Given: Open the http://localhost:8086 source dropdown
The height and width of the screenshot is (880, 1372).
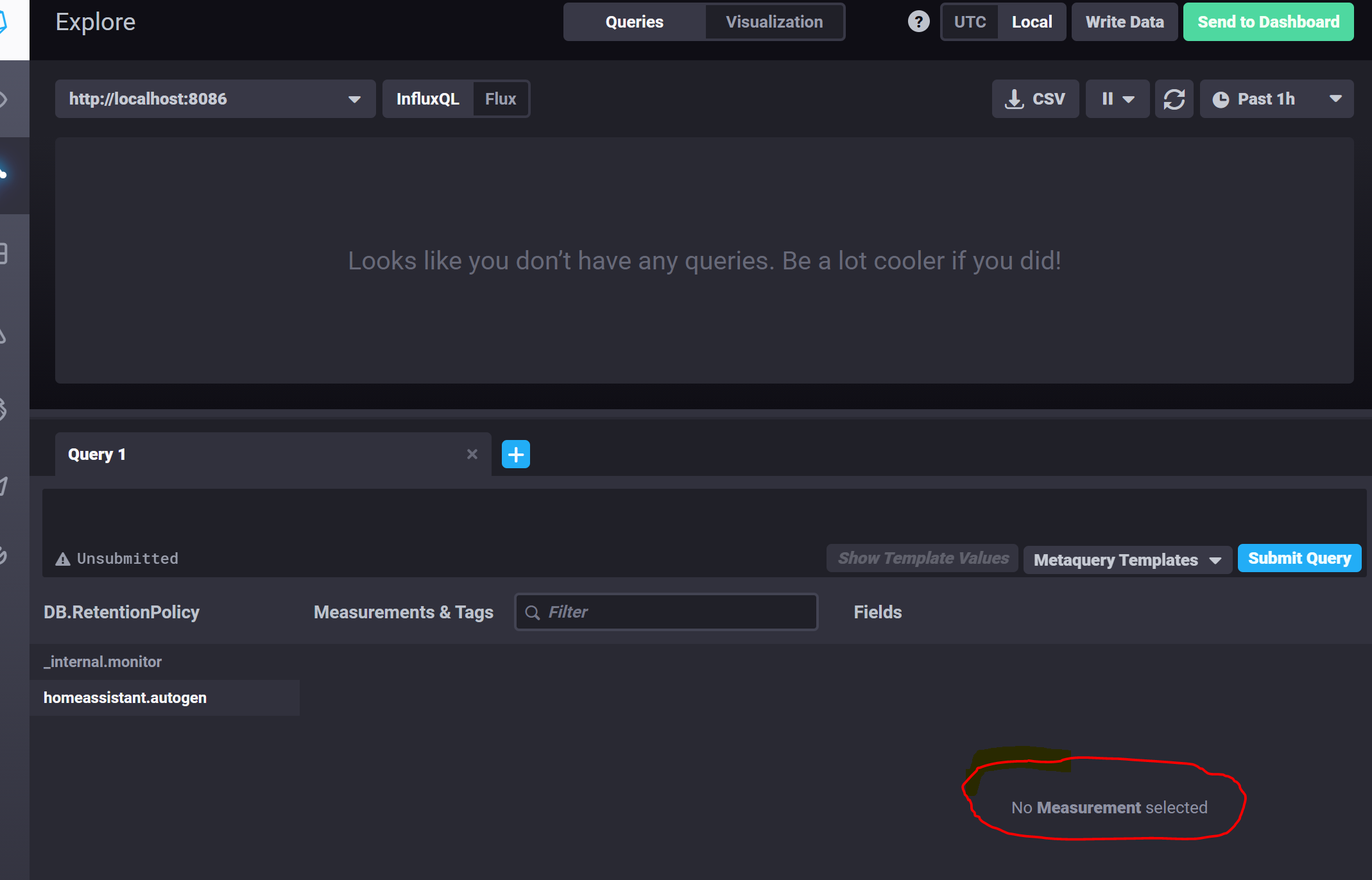Looking at the screenshot, I should point(215,99).
